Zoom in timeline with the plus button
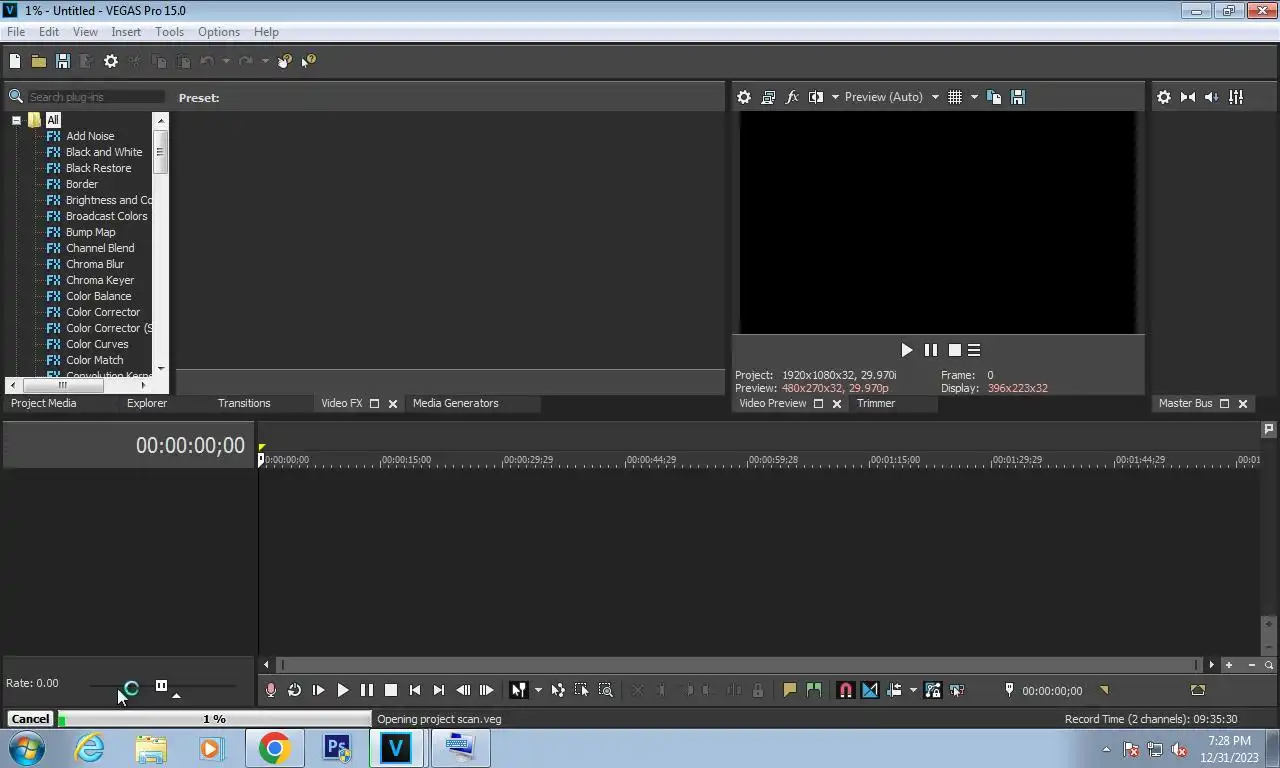 pyautogui.click(x=1229, y=665)
